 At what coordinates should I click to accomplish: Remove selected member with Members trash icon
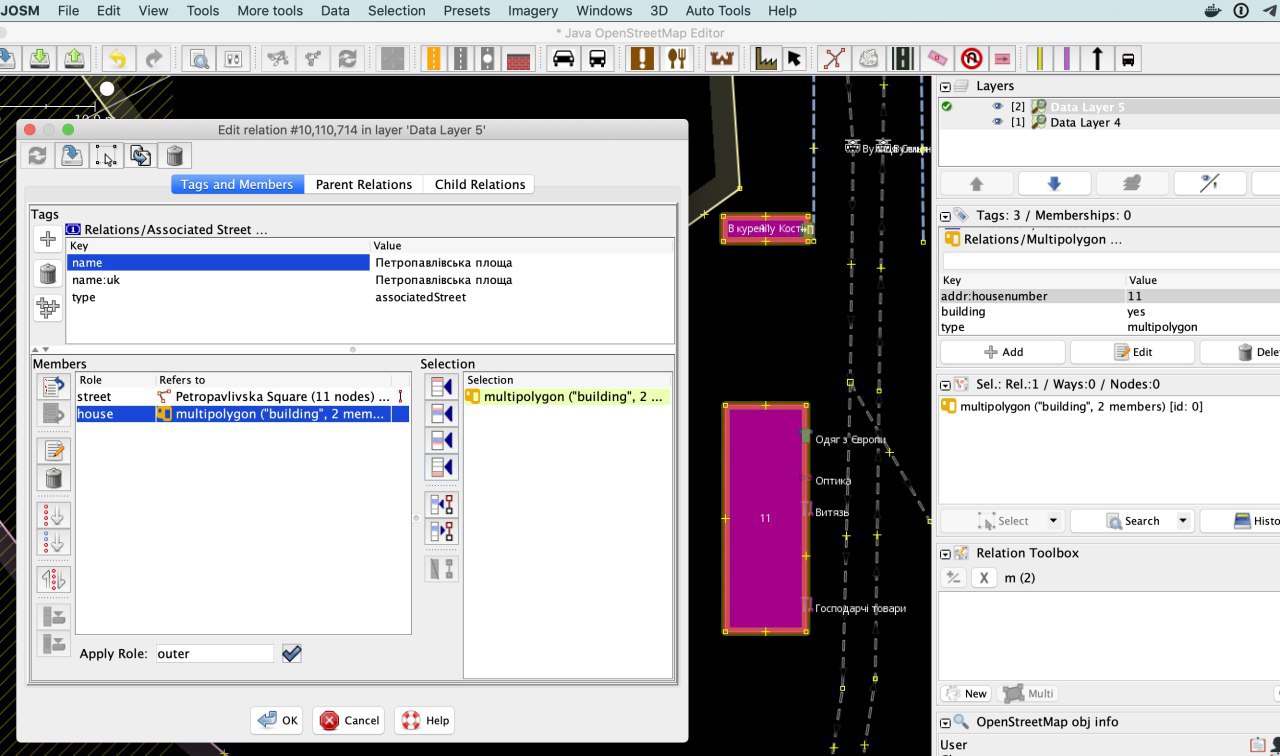(x=54, y=479)
